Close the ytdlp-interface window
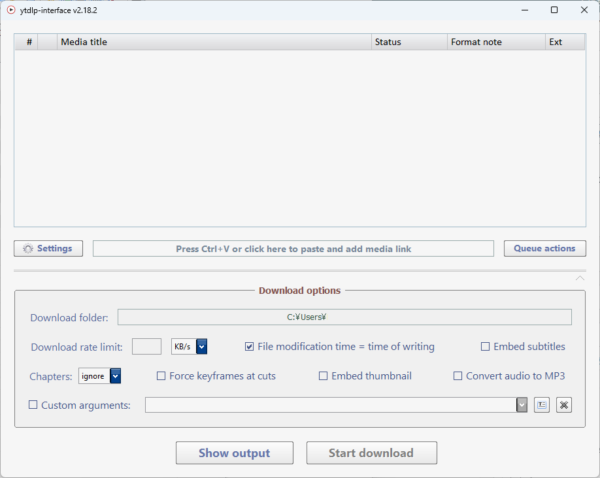The width and height of the screenshot is (600, 478). (585, 10)
